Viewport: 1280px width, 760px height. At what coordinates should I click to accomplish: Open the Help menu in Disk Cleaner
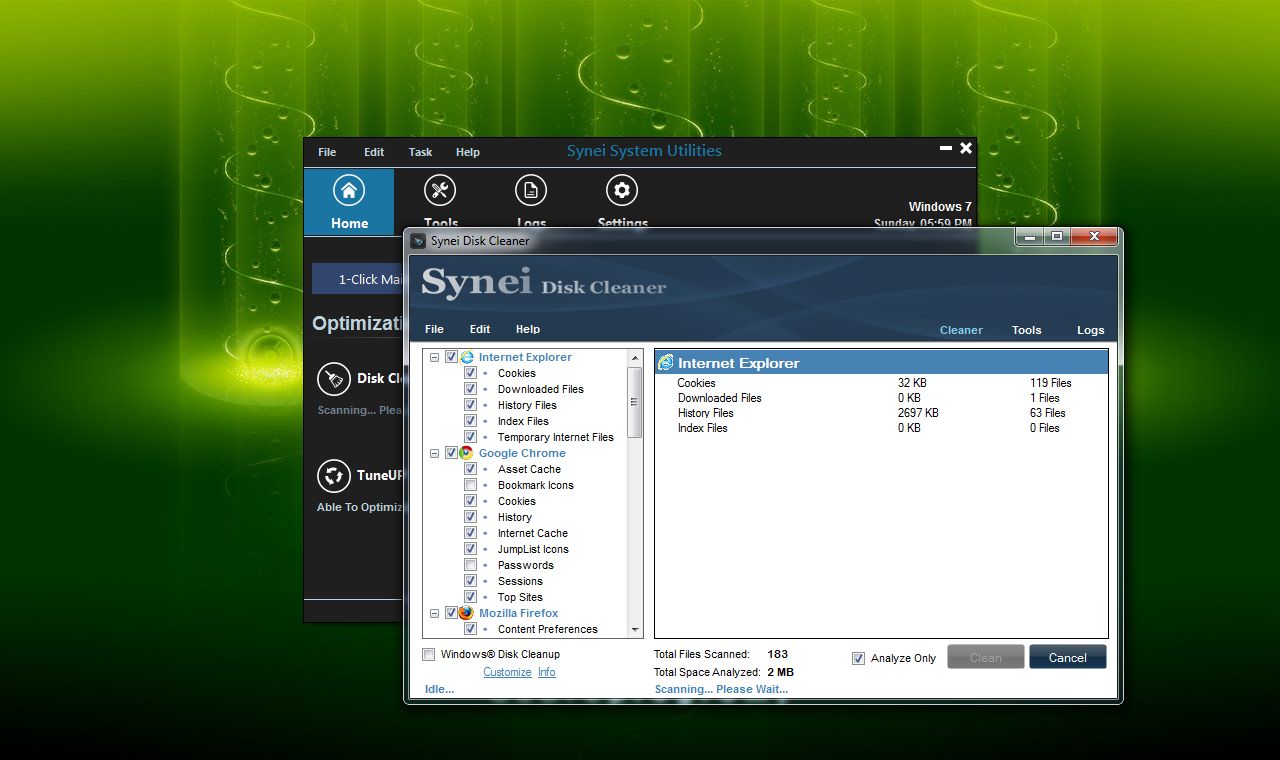coord(528,329)
